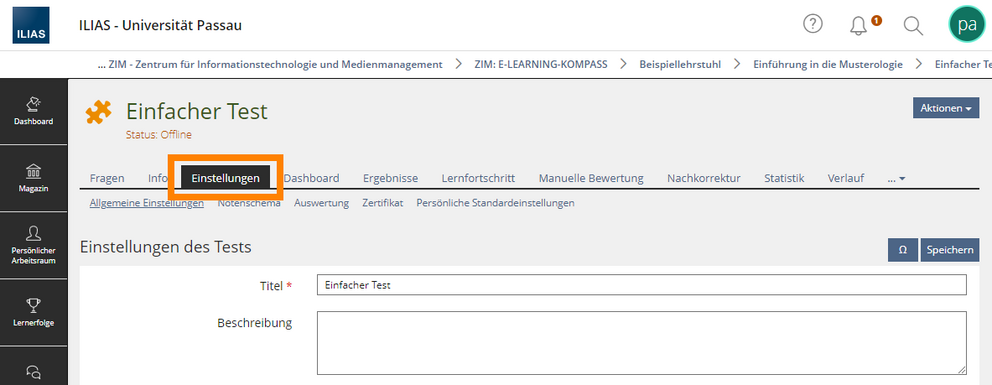992x385 pixels.
Task: Open Lernerfolge trophy in sidebar
Action: [34, 312]
